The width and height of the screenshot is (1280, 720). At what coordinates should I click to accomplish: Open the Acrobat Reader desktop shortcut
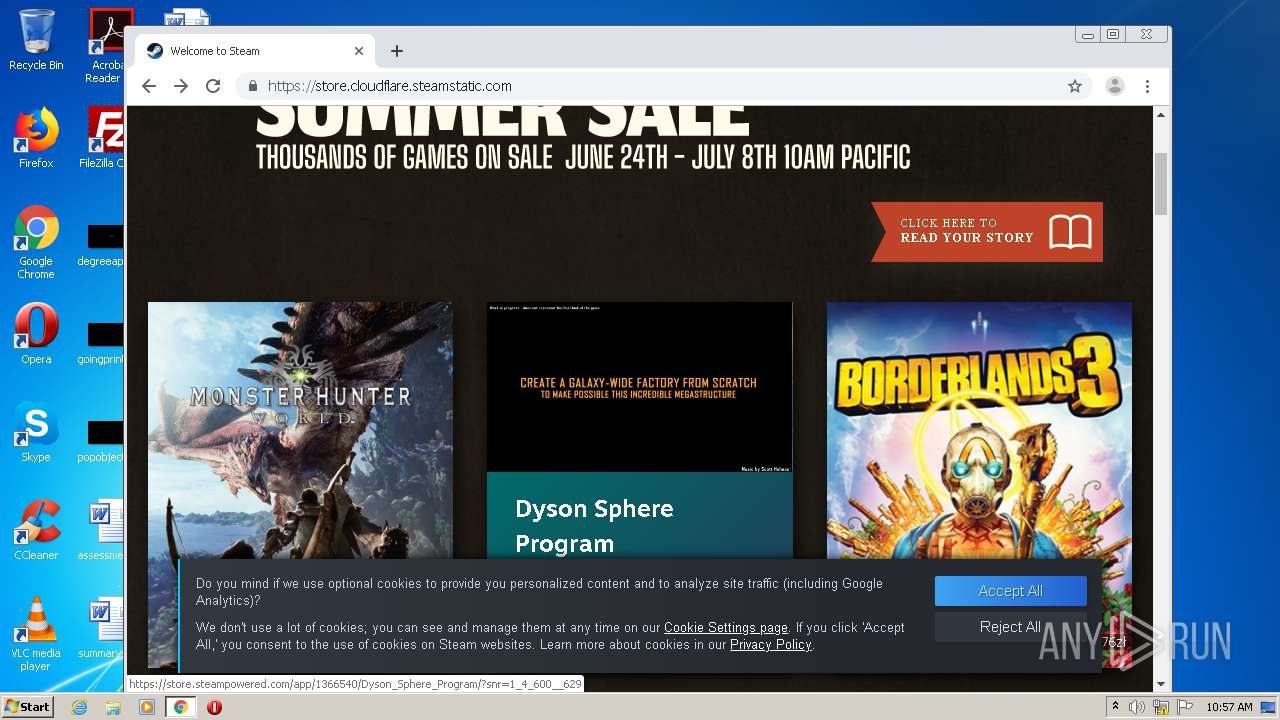(x=106, y=46)
